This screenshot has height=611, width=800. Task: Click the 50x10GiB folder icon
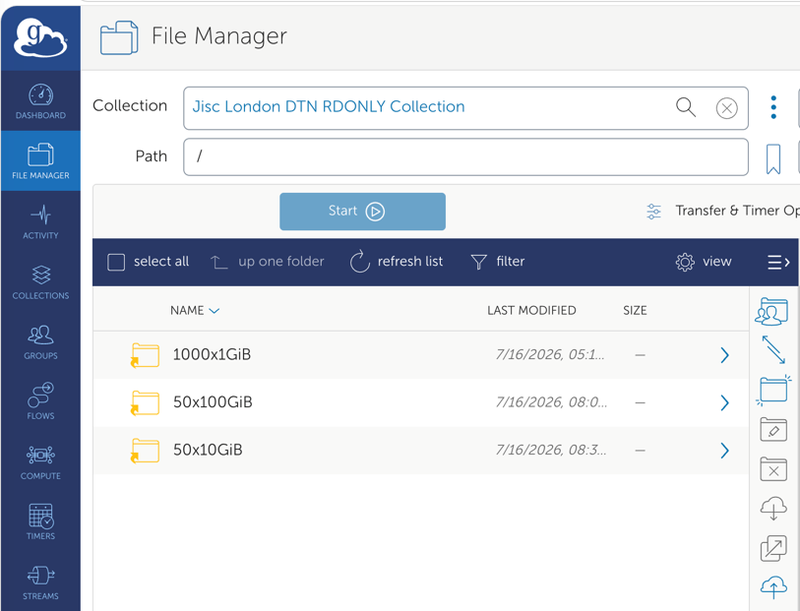(x=145, y=450)
